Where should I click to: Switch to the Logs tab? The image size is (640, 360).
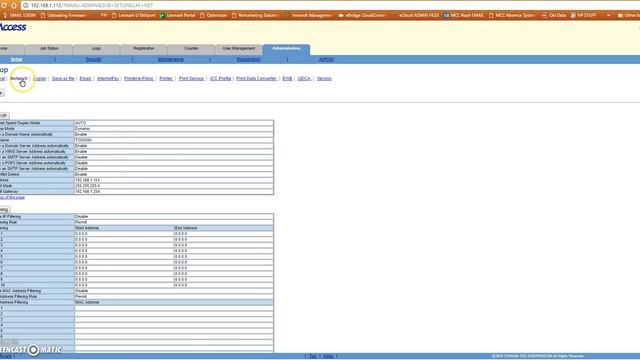96,49
